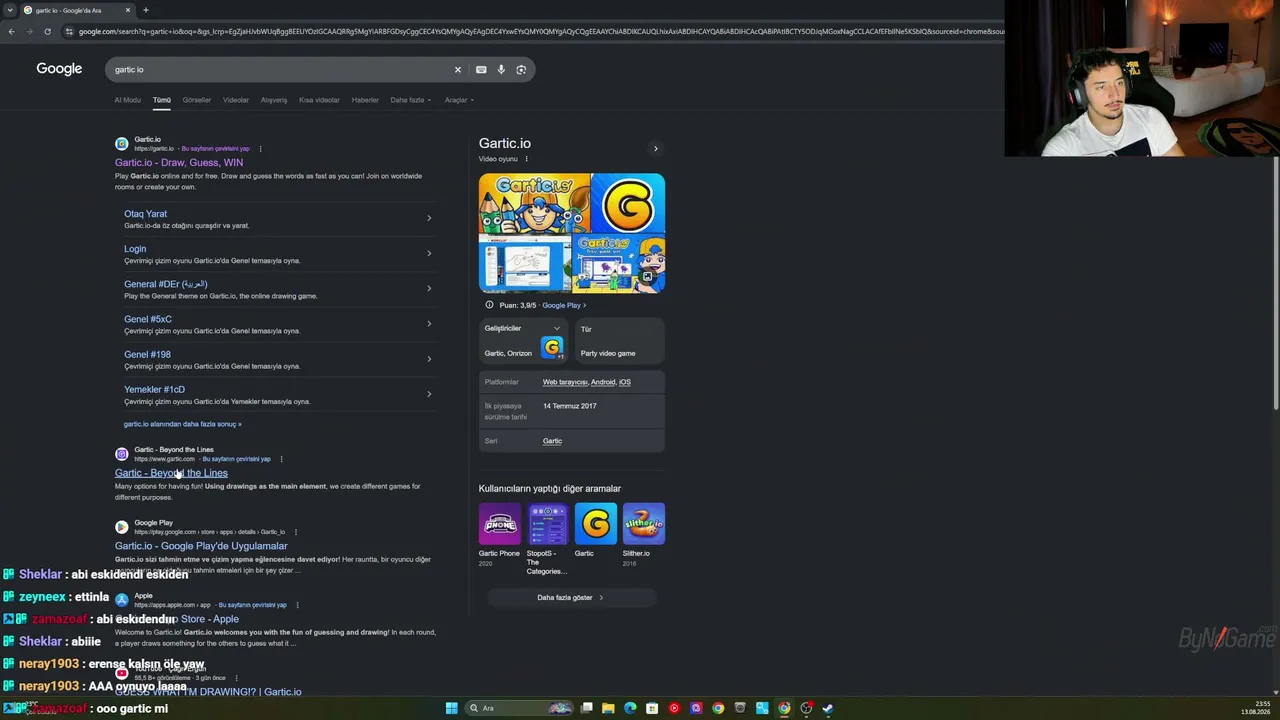Expand the Genel #5xC sitelink arrow
Screen dimensions: 1280x720
pyautogui.click(x=429, y=323)
